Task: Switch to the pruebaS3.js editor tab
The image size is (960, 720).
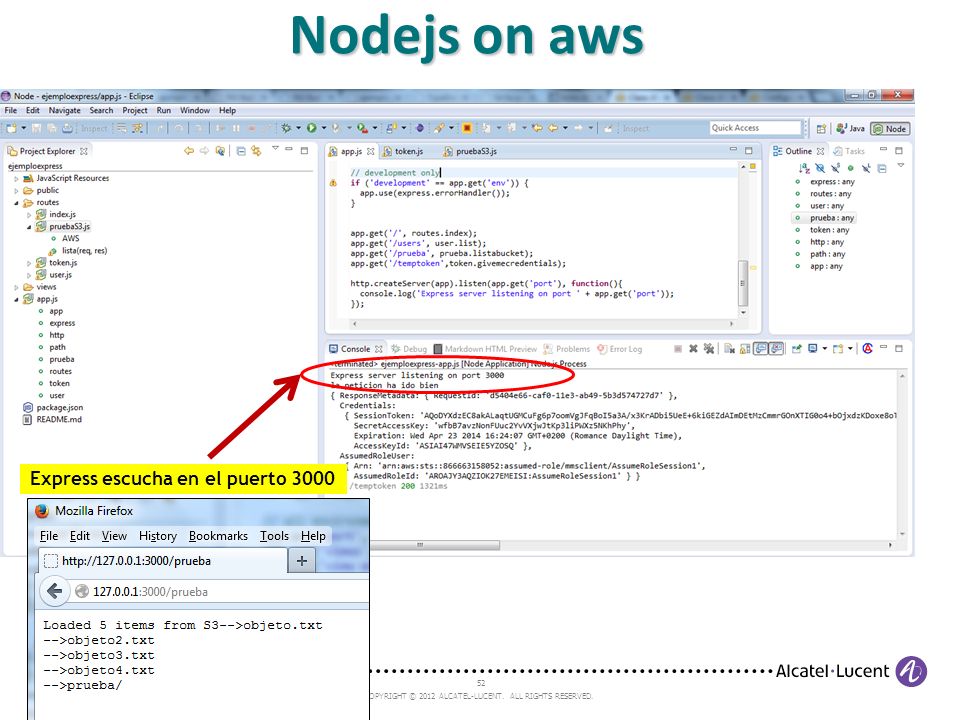Action: point(470,151)
